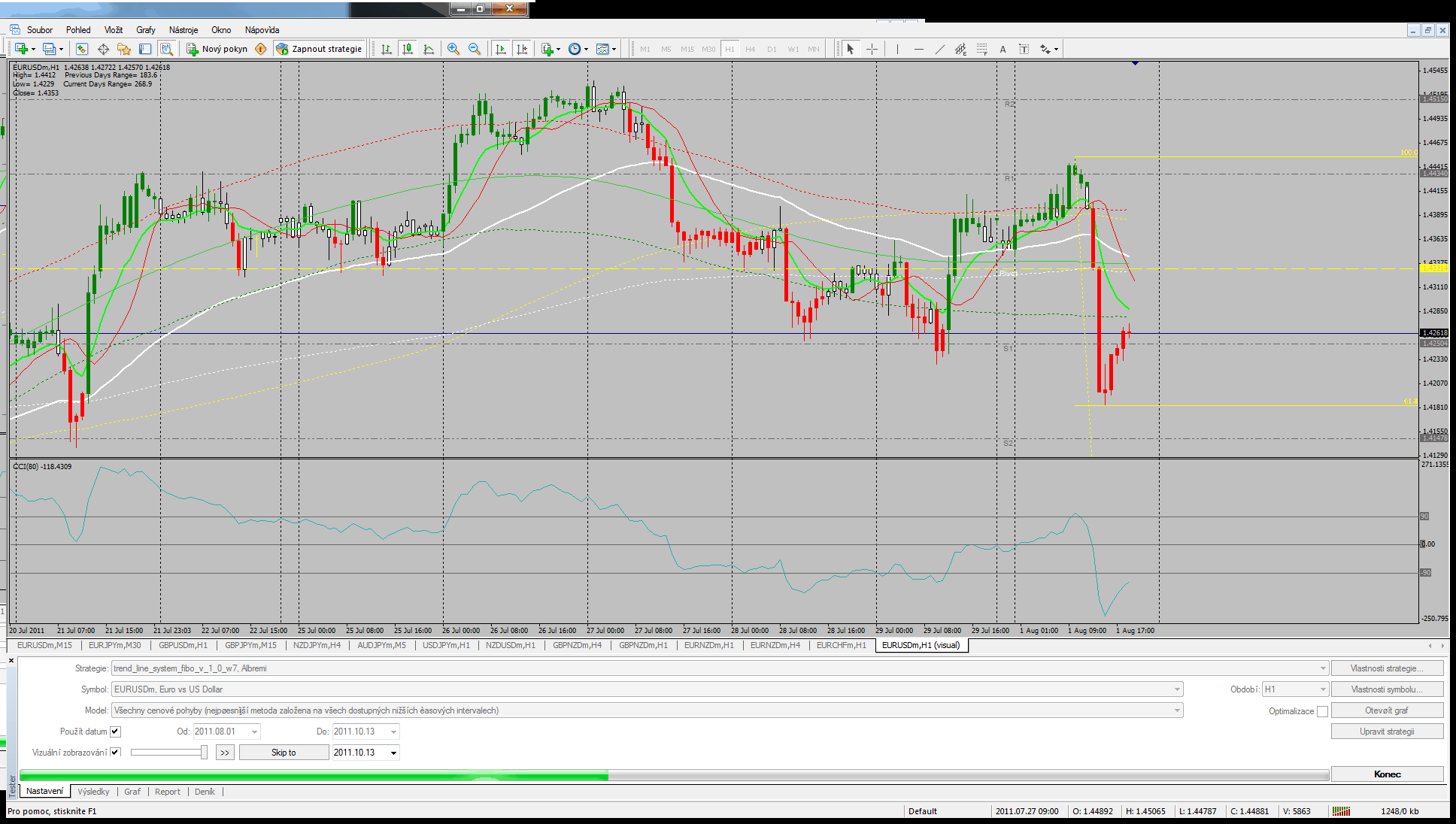
Task: Toggle the Navigator favorites folder icon
Action: coord(124,49)
